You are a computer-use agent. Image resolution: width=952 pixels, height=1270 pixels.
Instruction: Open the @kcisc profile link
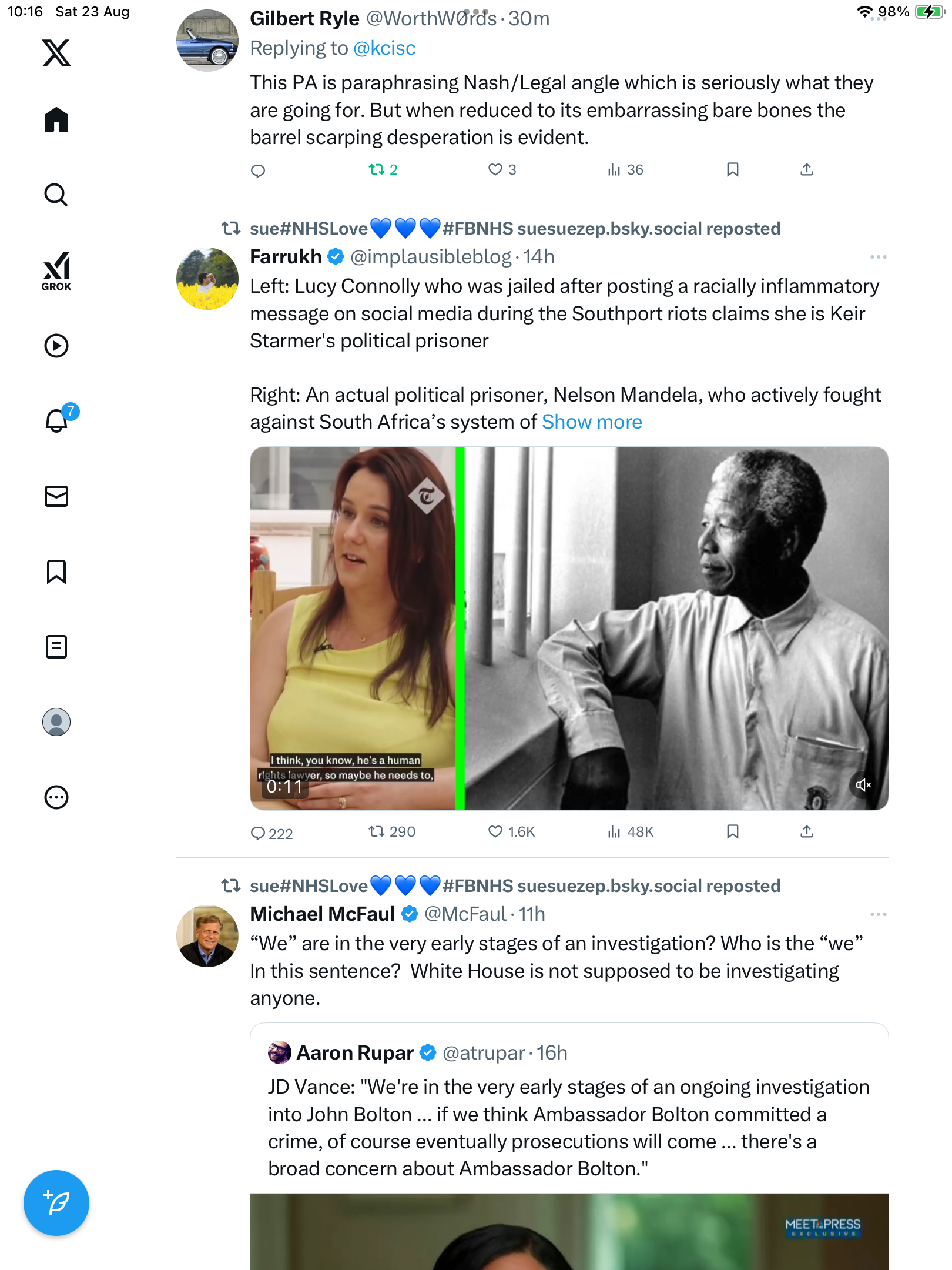coord(384,48)
